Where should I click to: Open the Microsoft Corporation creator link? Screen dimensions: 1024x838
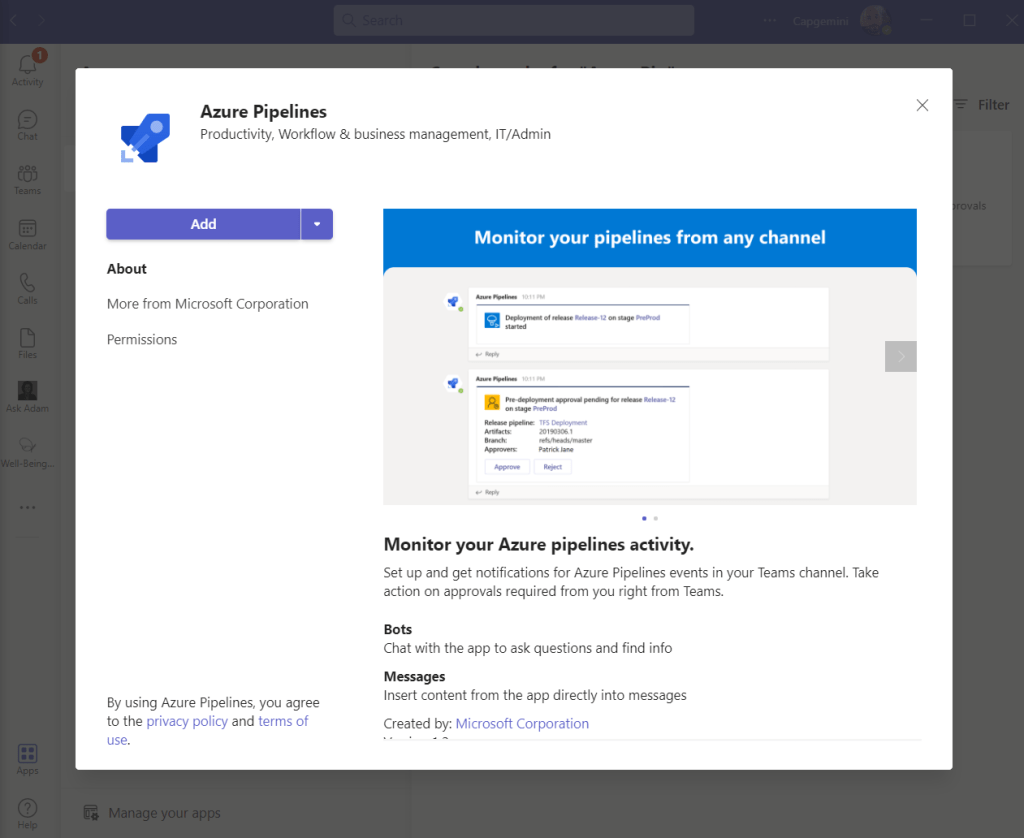[522, 723]
